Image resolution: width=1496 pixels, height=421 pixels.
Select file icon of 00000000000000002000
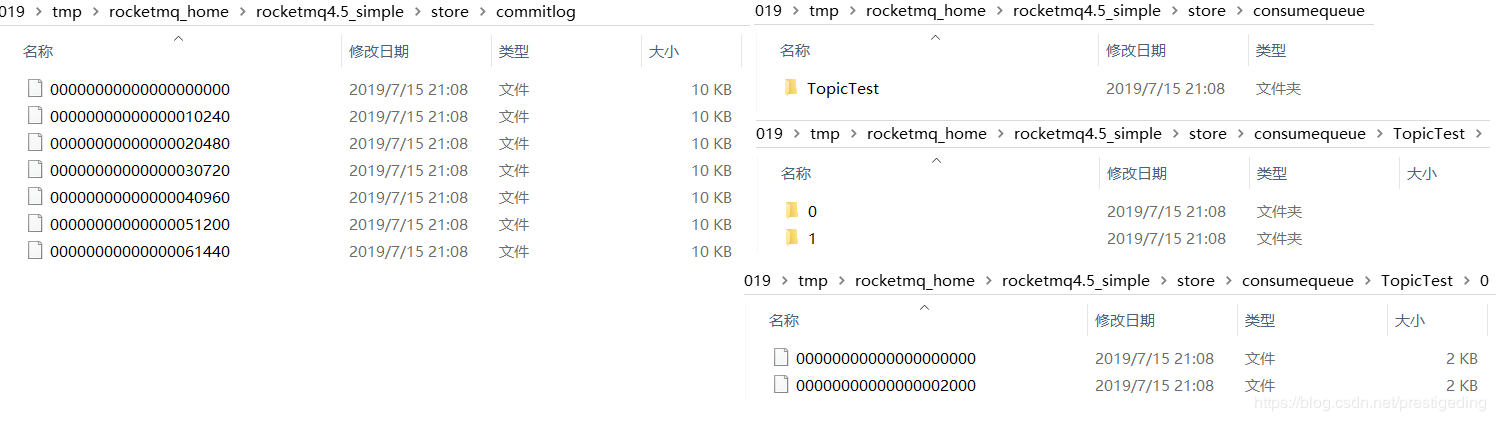click(782, 385)
